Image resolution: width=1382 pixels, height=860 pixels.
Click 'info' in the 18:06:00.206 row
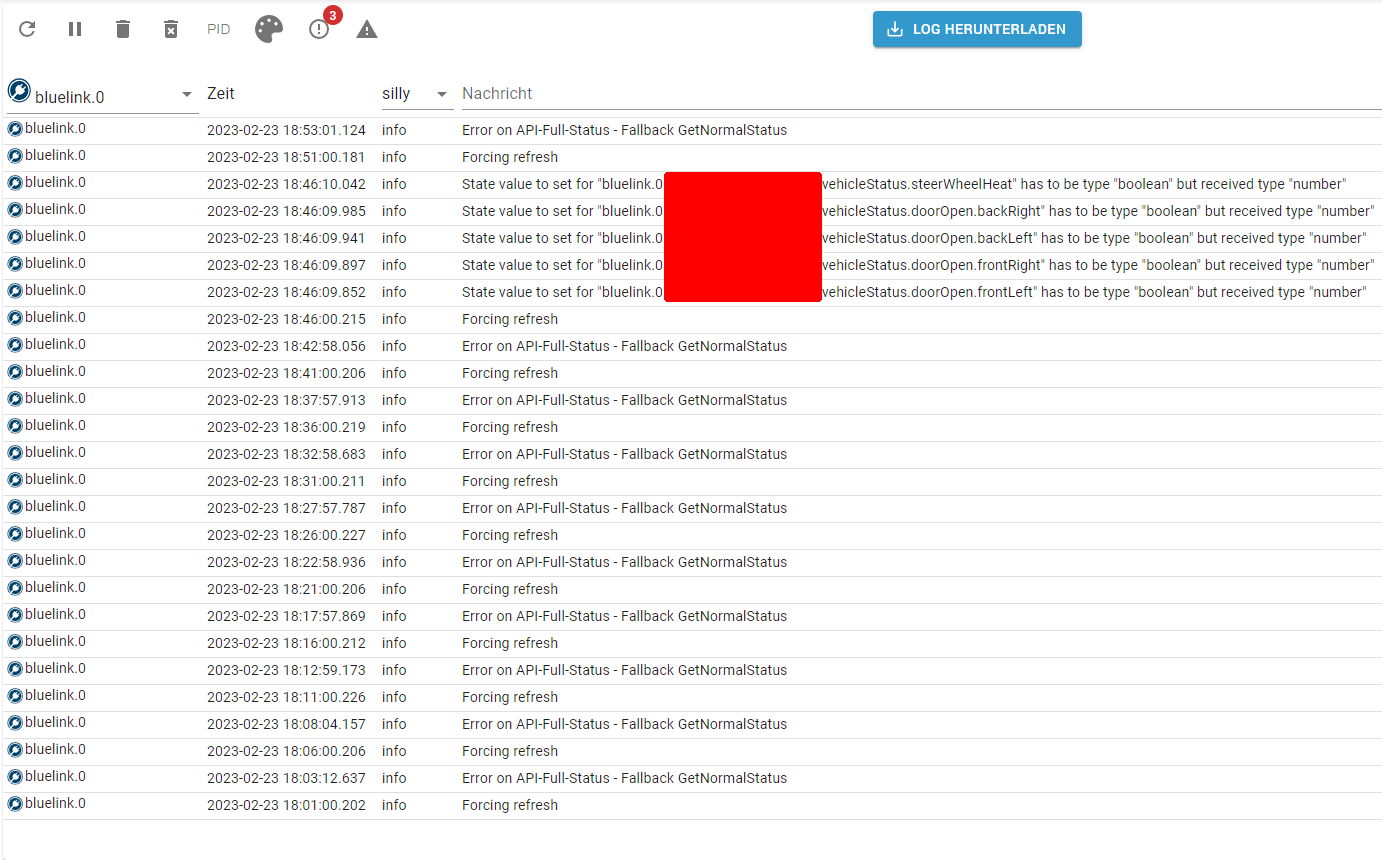tap(394, 751)
